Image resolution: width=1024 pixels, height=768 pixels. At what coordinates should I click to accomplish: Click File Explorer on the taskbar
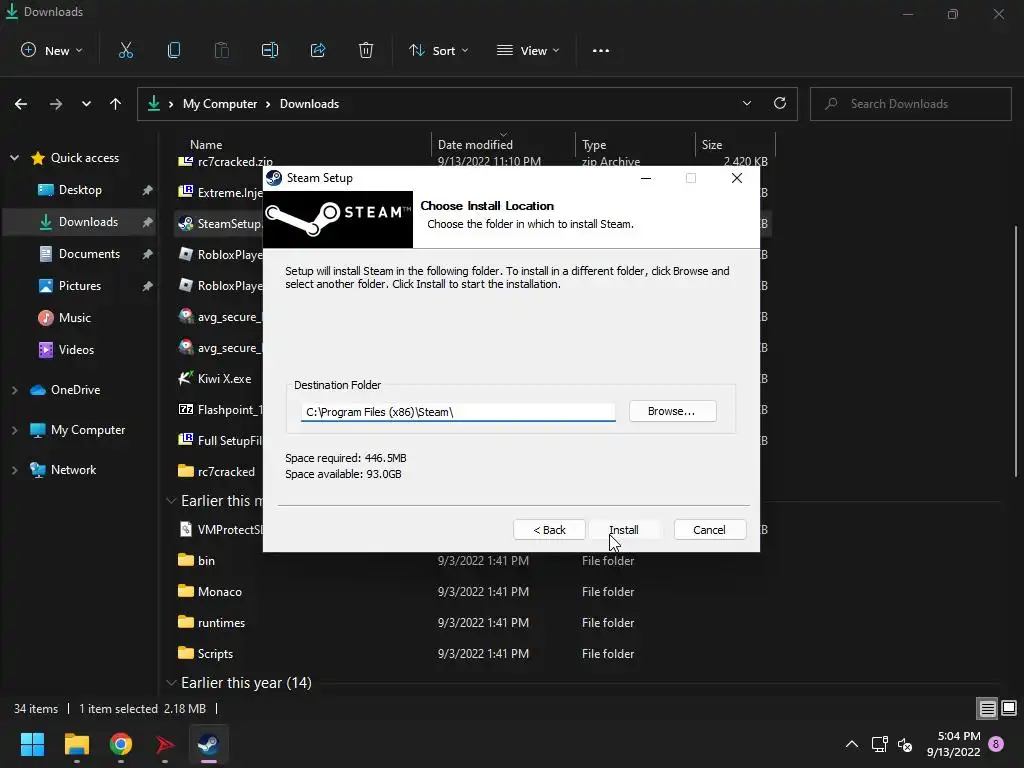pyautogui.click(x=76, y=744)
